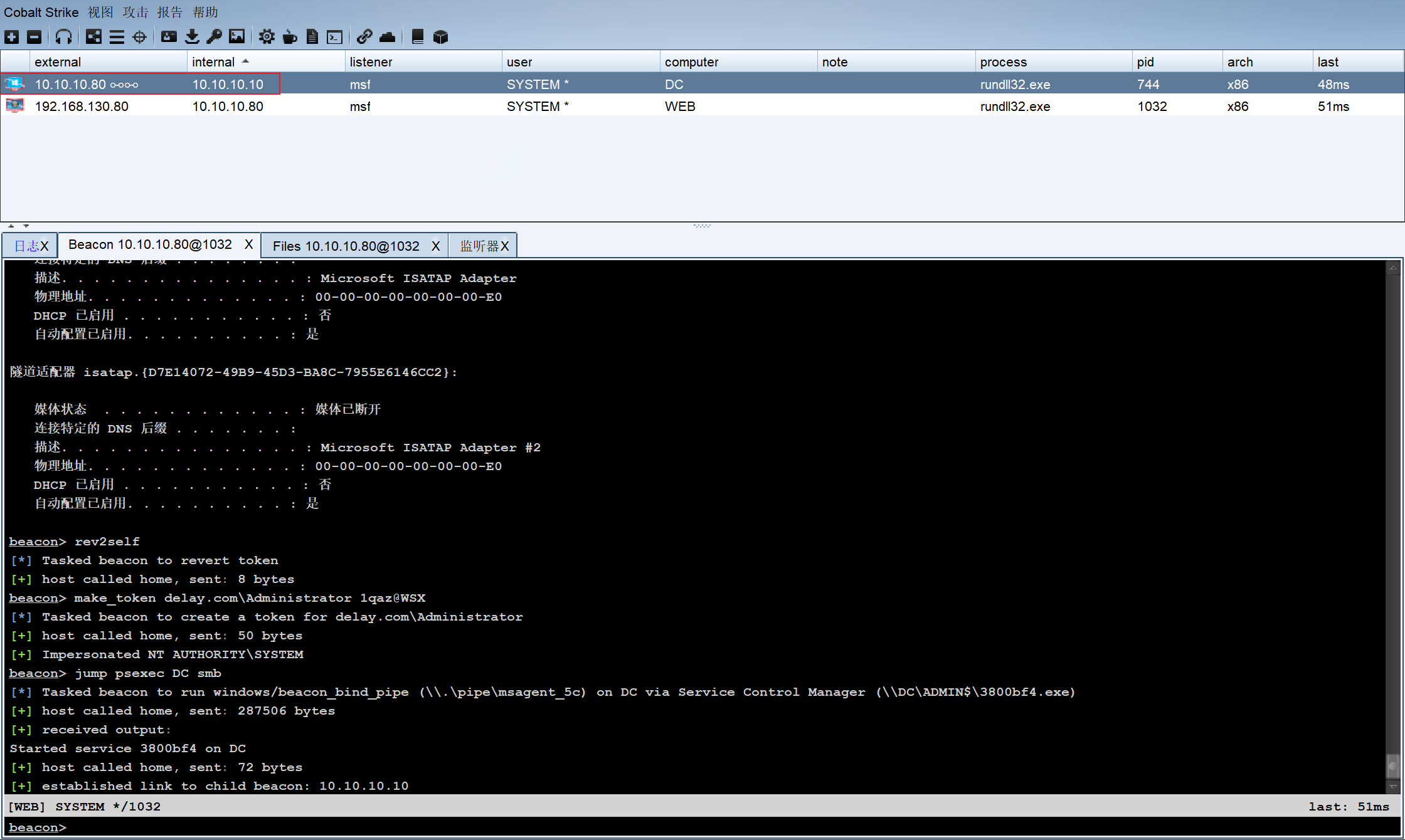Close the Files tab with its X
The height and width of the screenshot is (840, 1405).
point(435,246)
